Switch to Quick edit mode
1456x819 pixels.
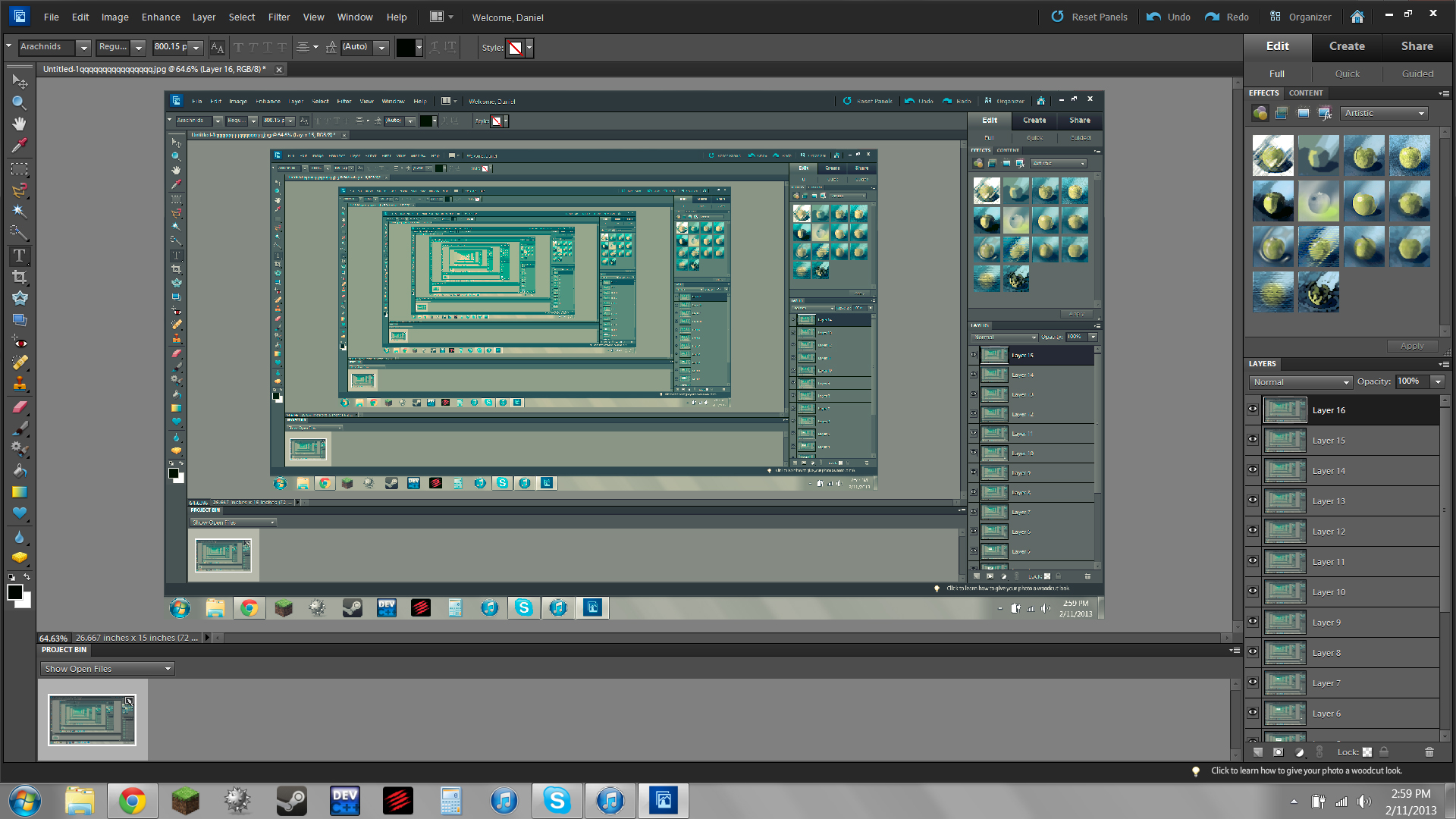(1347, 74)
